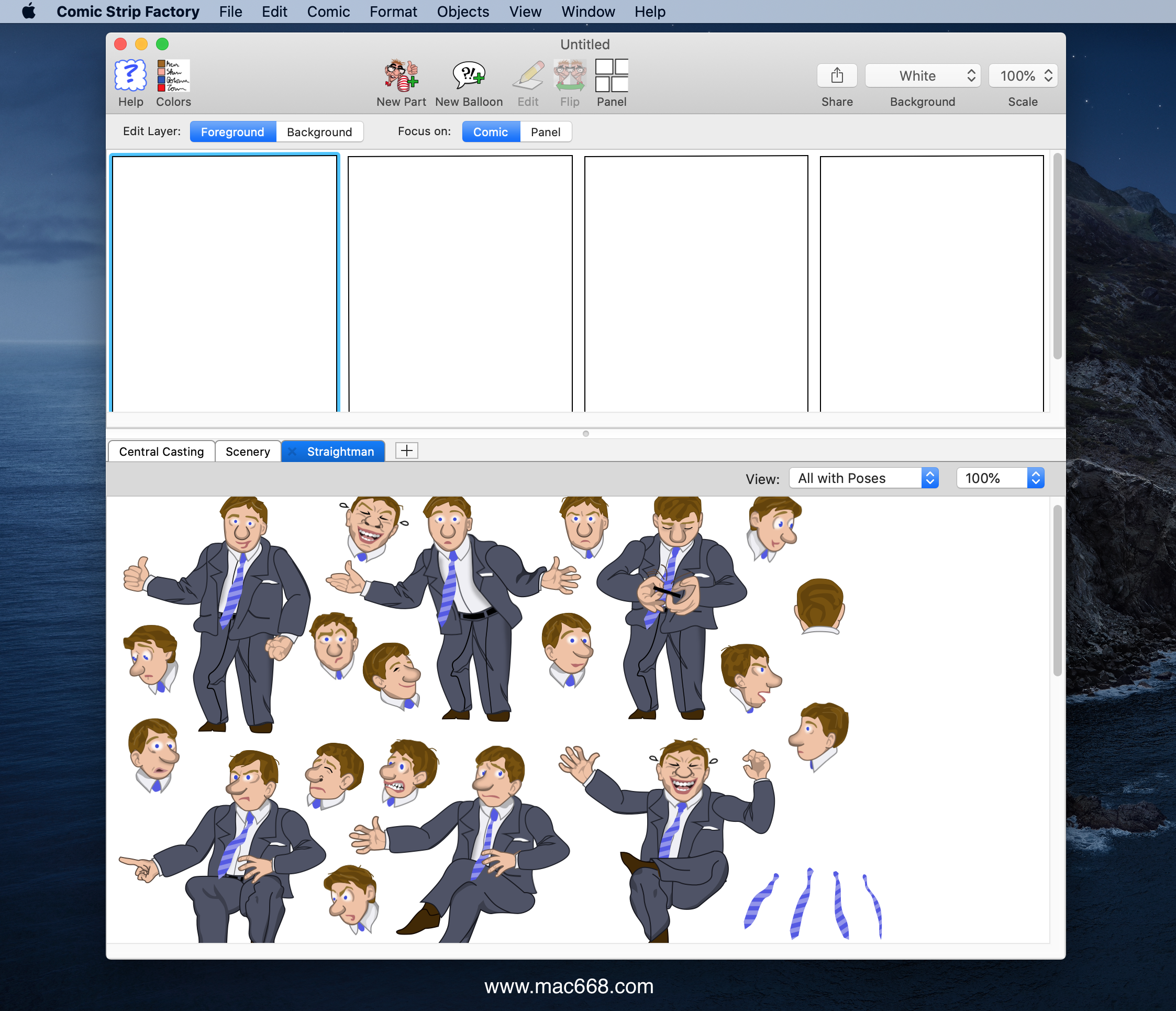Switch Focus on to Panel
Image resolution: width=1176 pixels, height=1011 pixels.
click(x=545, y=131)
